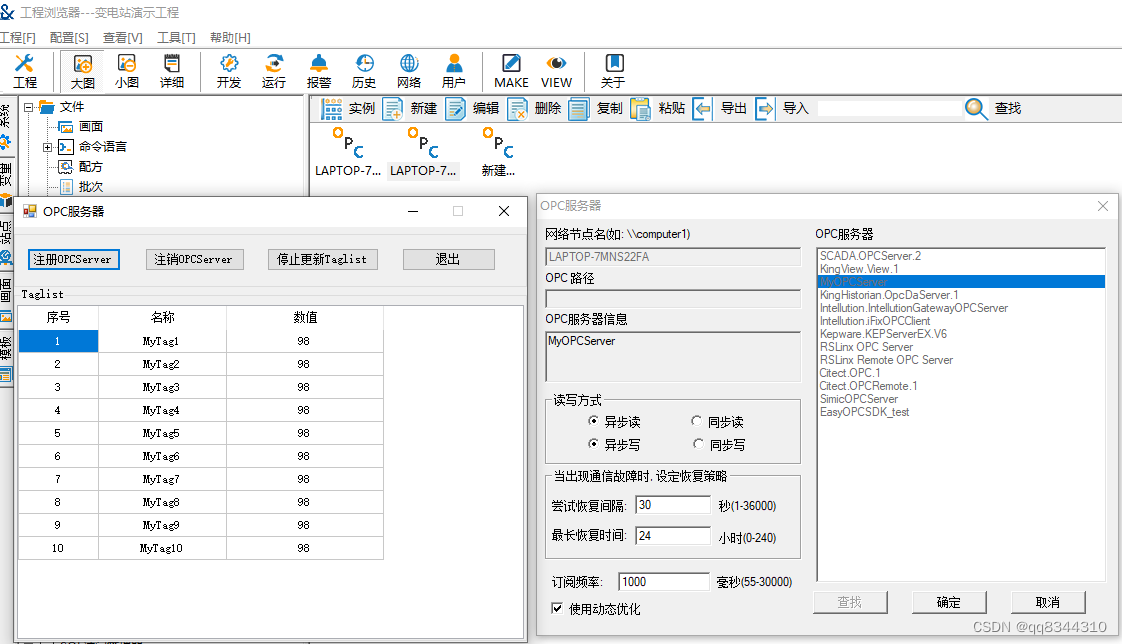Click the 注册OPCServer button
This screenshot has height=644, width=1122.
click(x=73, y=258)
